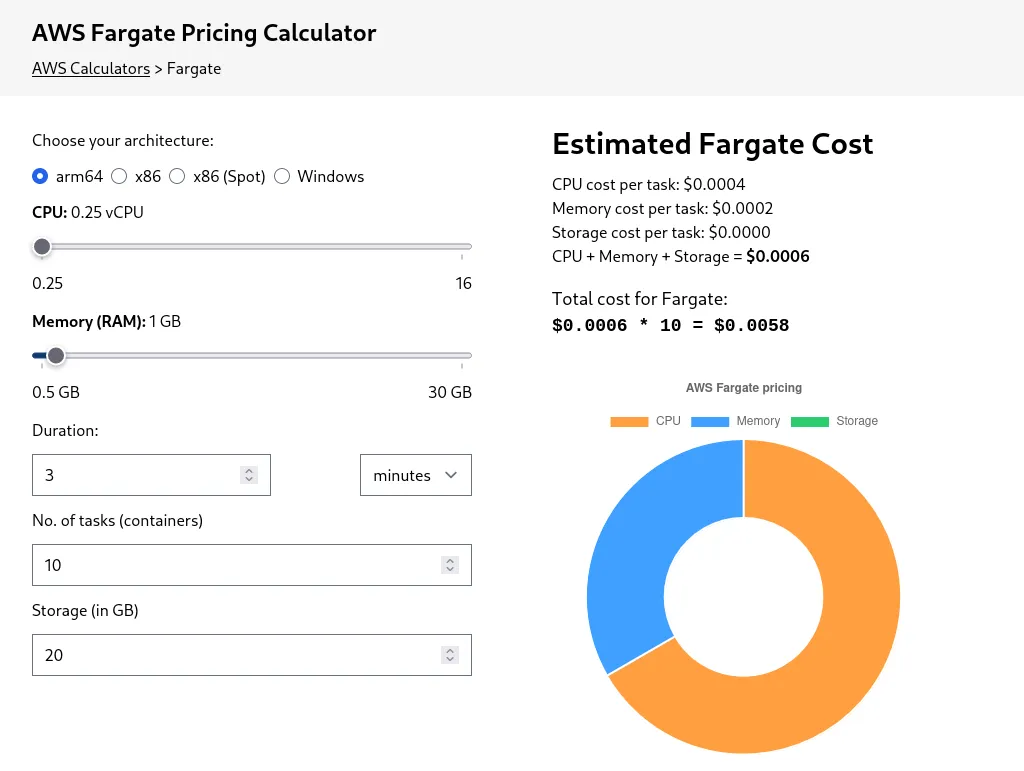This screenshot has height=771, width=1024.
Task: Click the 'Fargate' breadcrumb text
Action: pyautogui.click(x=194, y=69)
